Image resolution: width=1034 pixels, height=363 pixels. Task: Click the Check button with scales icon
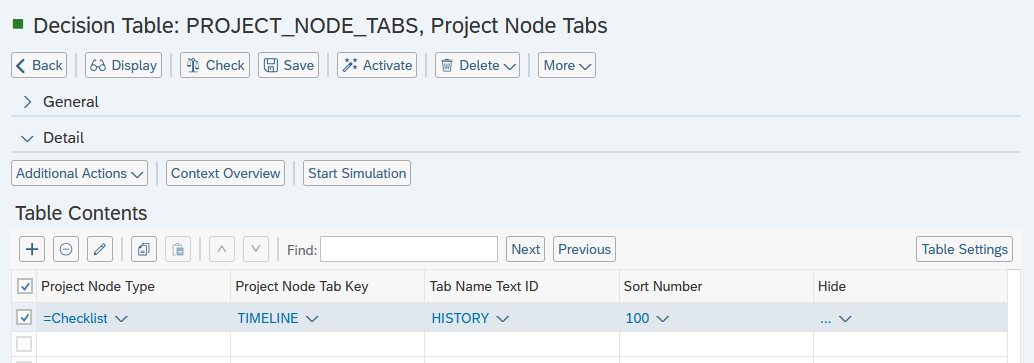(x=215, y=65)
